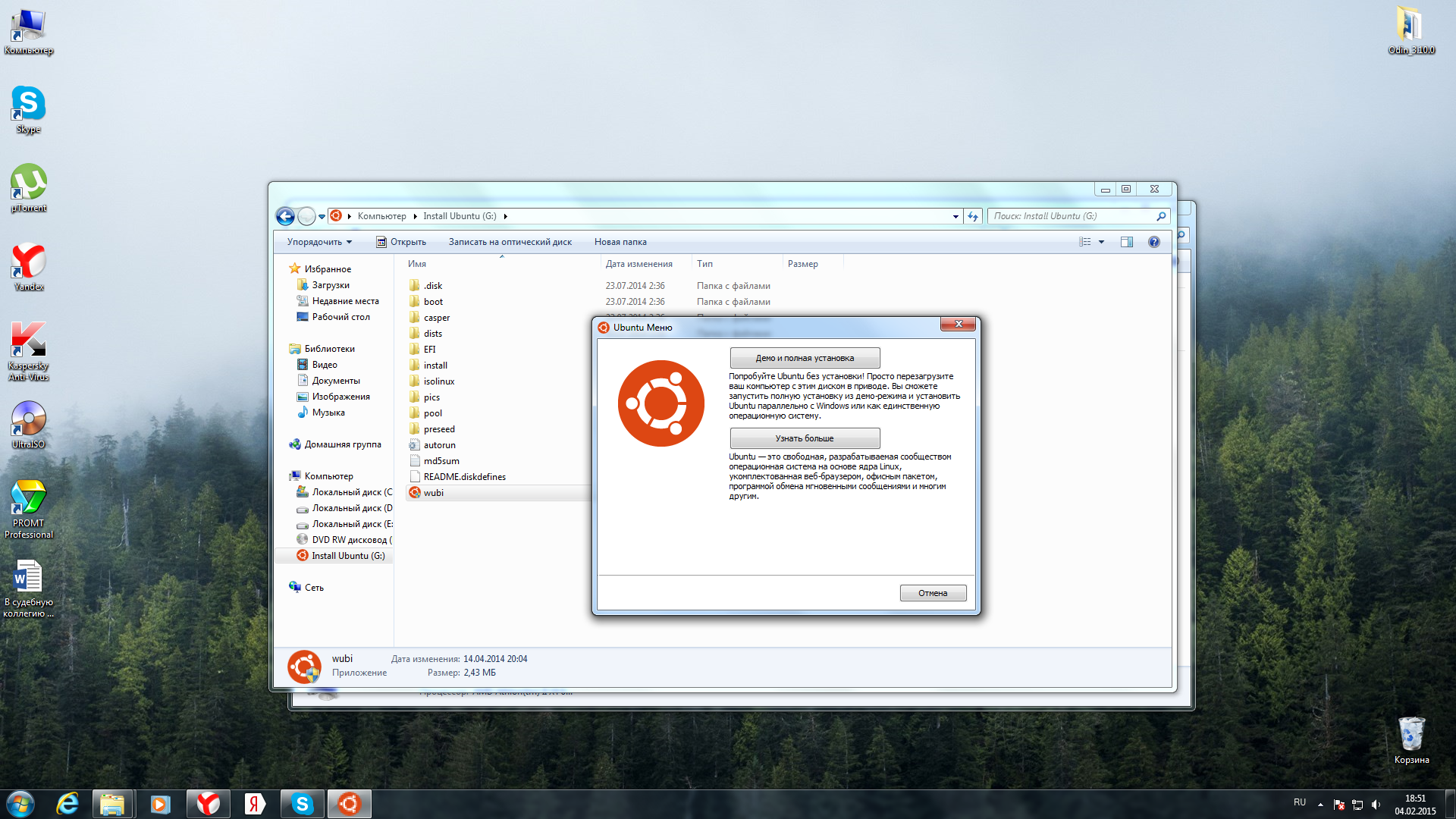
Task: Open the view options dropdown arrow
Action: (x=1101, y=242)
